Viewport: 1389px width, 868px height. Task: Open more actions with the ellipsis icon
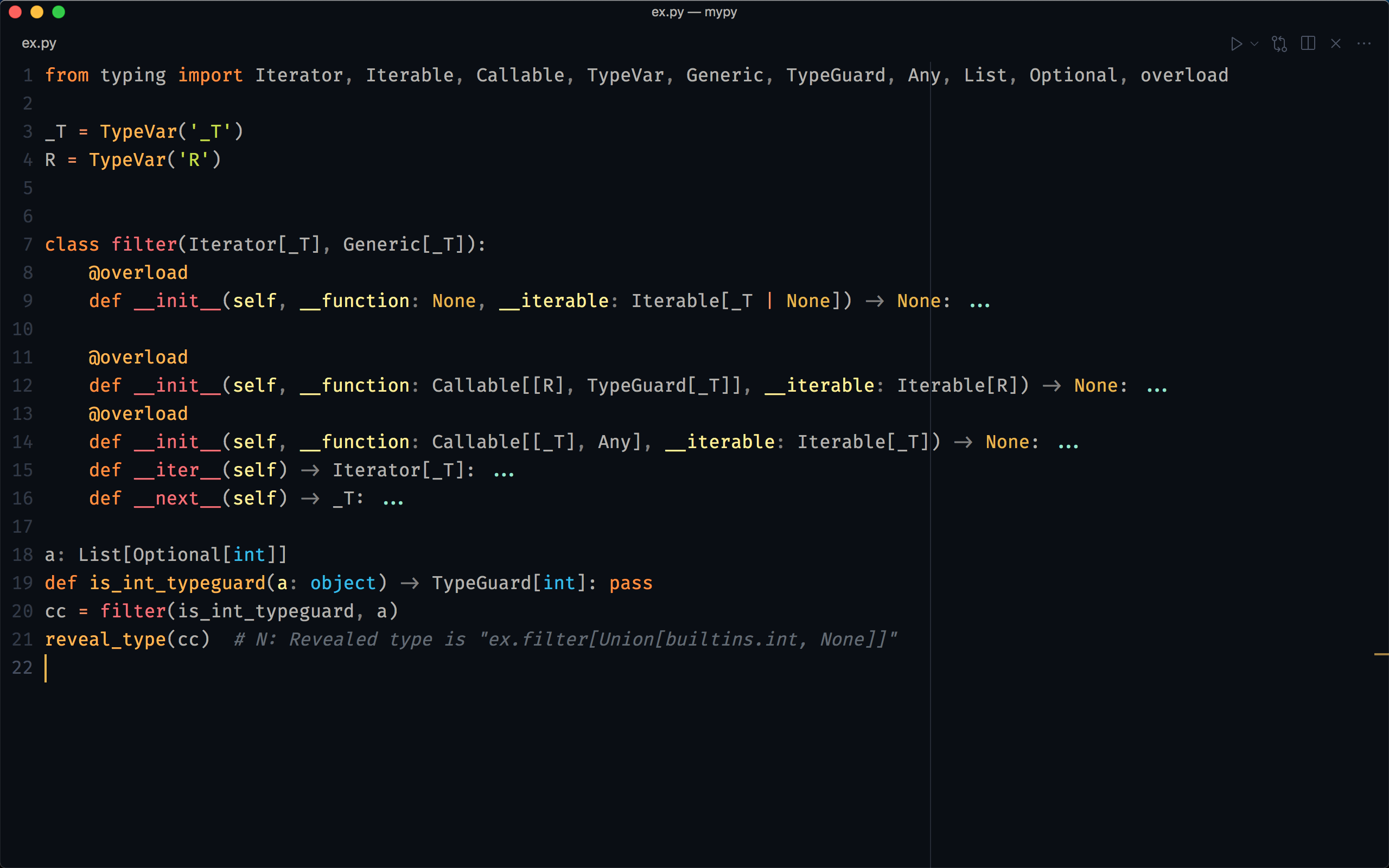(x=1365, y=43)
